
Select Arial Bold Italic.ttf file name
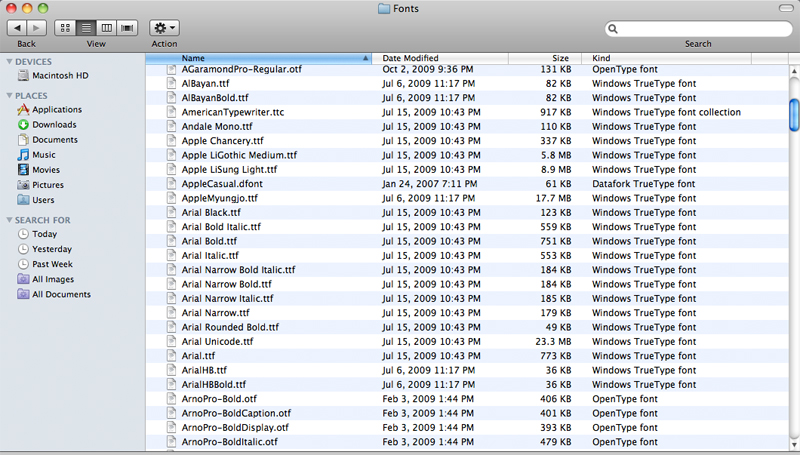click(x=221, y=227)
